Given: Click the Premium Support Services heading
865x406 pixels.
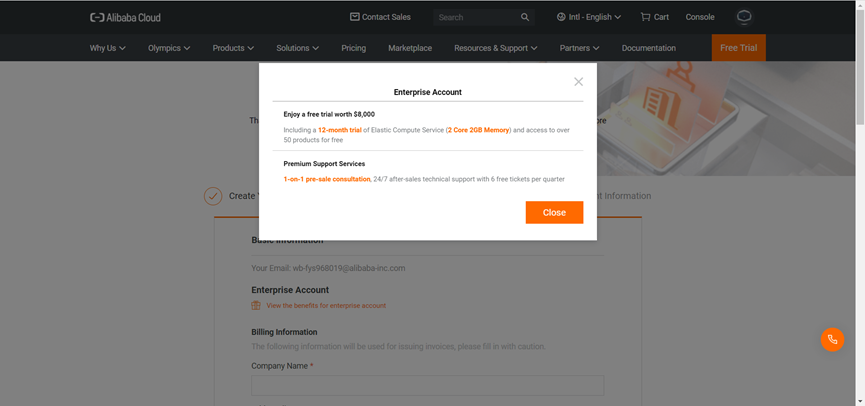Looking at the screenshot, I should coord(324,164).
